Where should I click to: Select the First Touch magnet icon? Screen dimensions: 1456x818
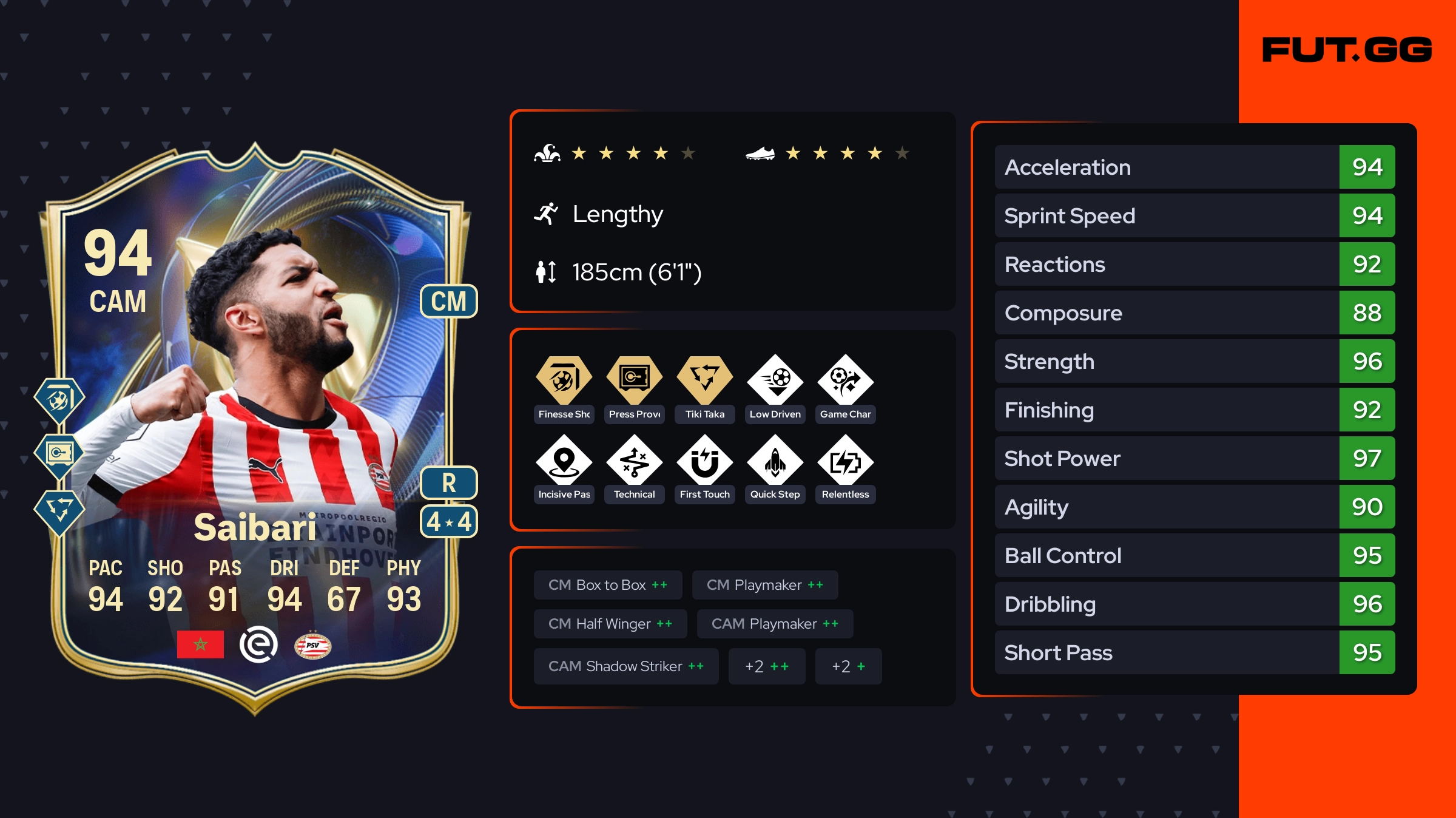tap(704, 461)
